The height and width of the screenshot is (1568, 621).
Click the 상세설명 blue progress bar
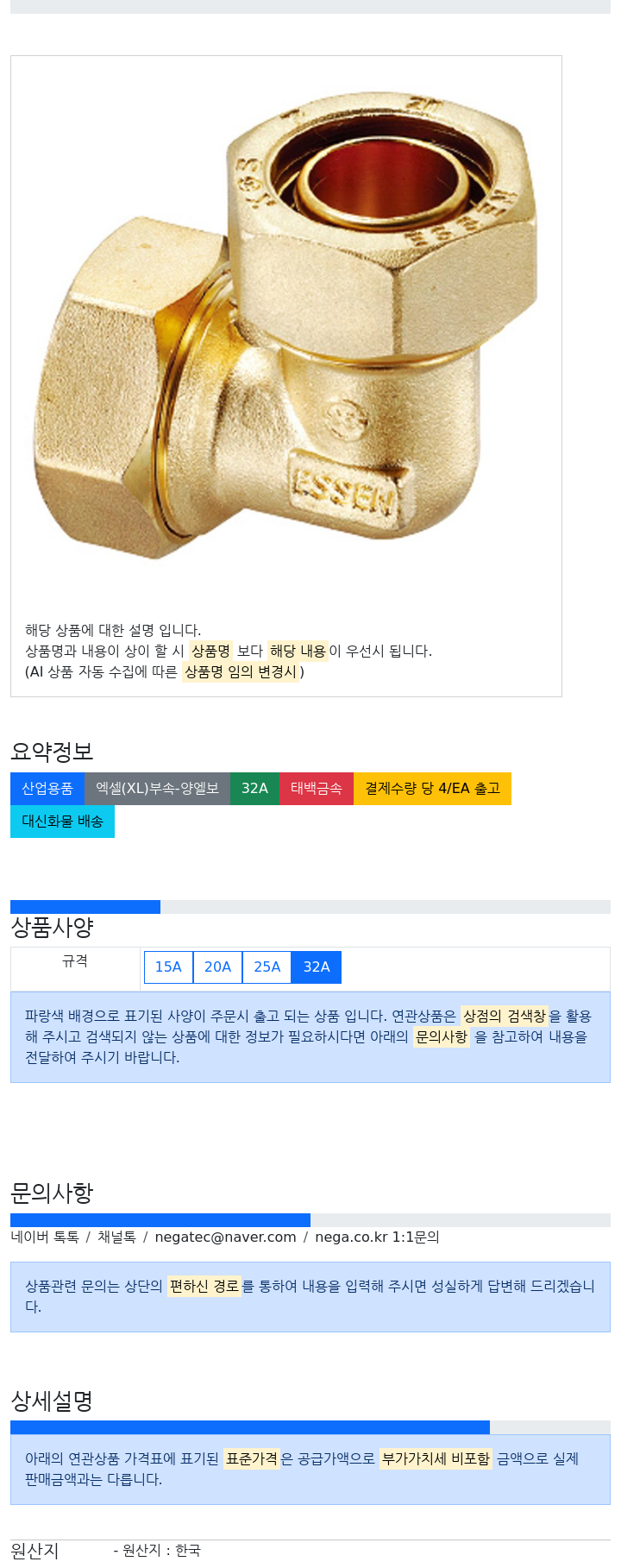point(250,1428)
